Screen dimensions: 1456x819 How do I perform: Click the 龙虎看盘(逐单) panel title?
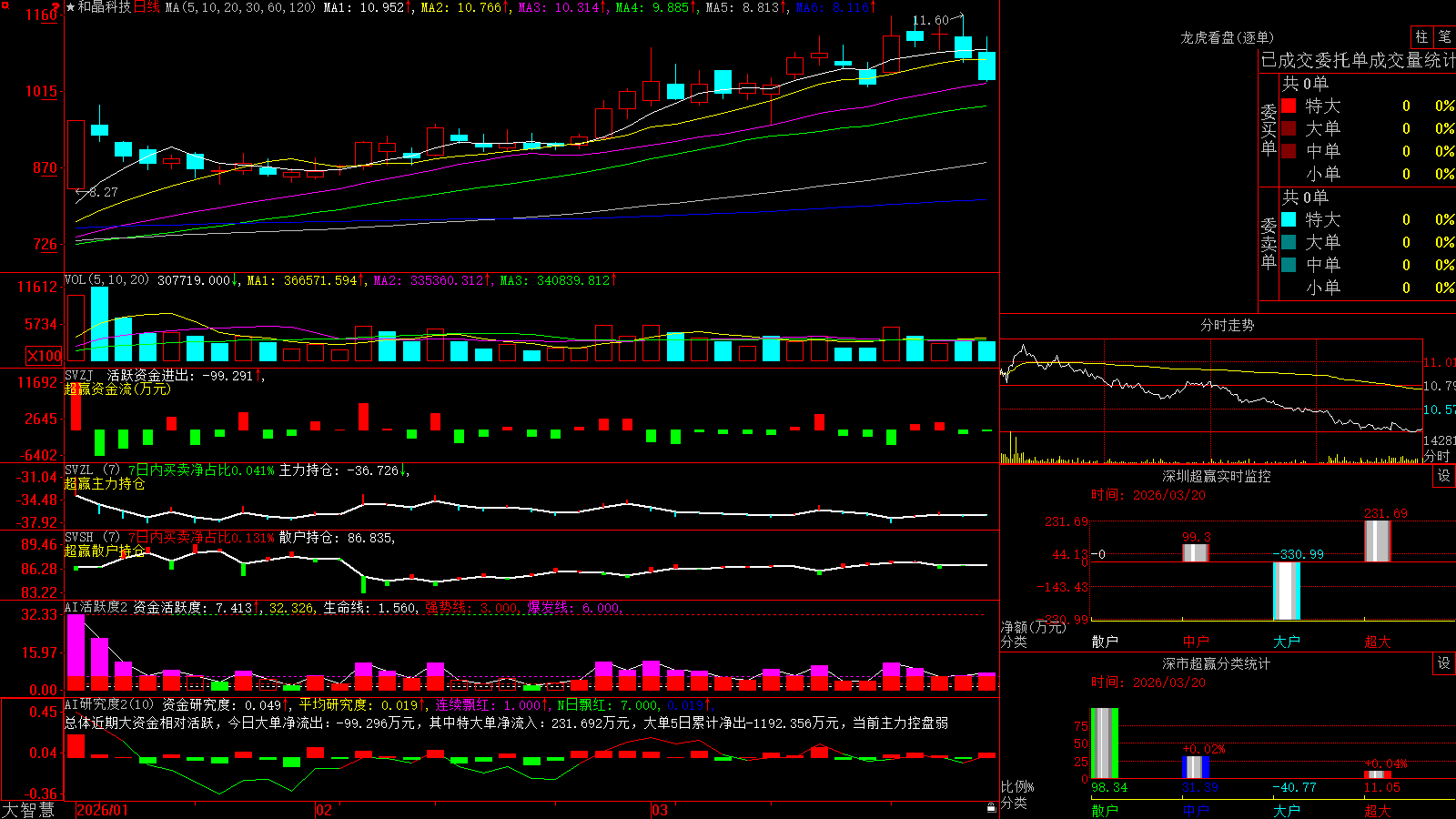tap(1227, 37)
